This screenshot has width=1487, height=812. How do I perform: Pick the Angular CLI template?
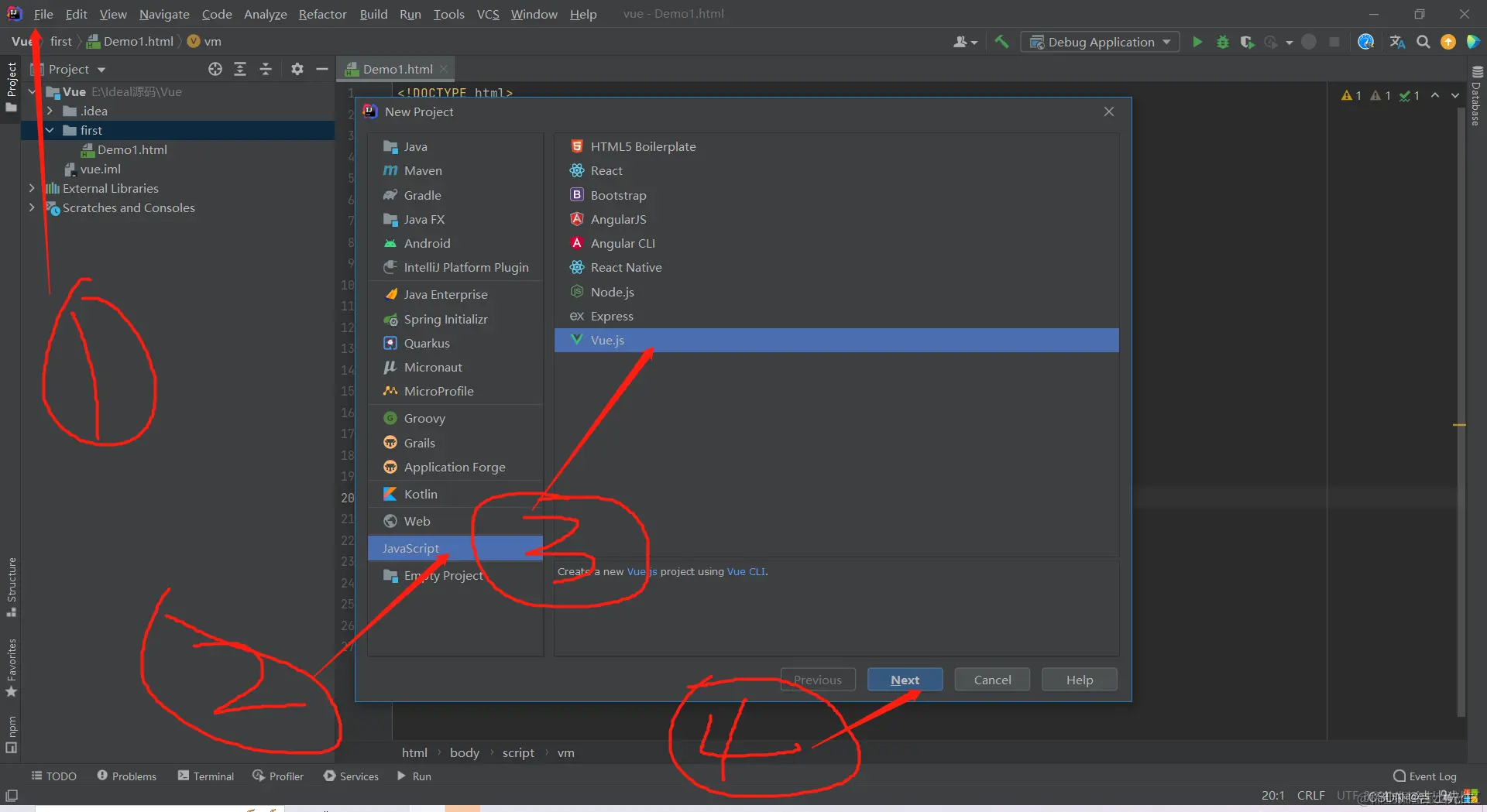click(x=836, y=243)
